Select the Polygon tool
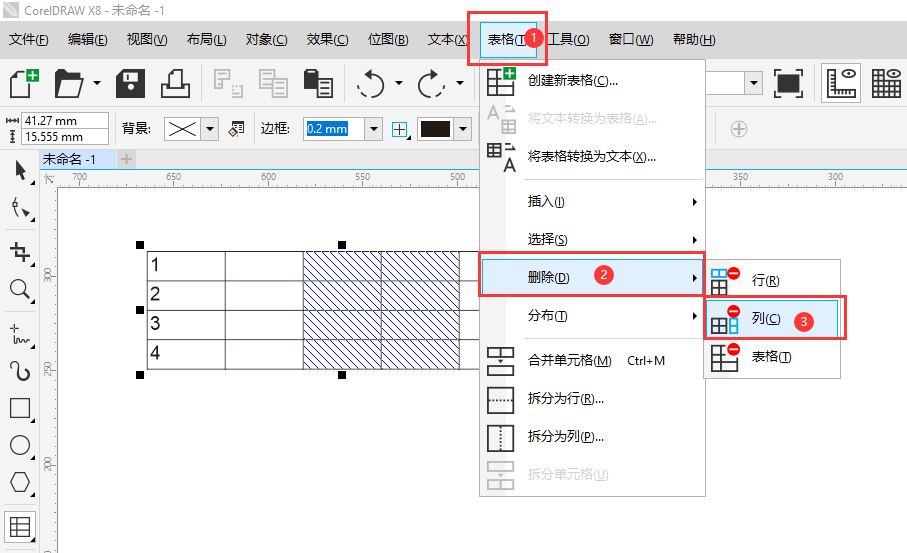The image size is (907, 553). pos(20,482)
